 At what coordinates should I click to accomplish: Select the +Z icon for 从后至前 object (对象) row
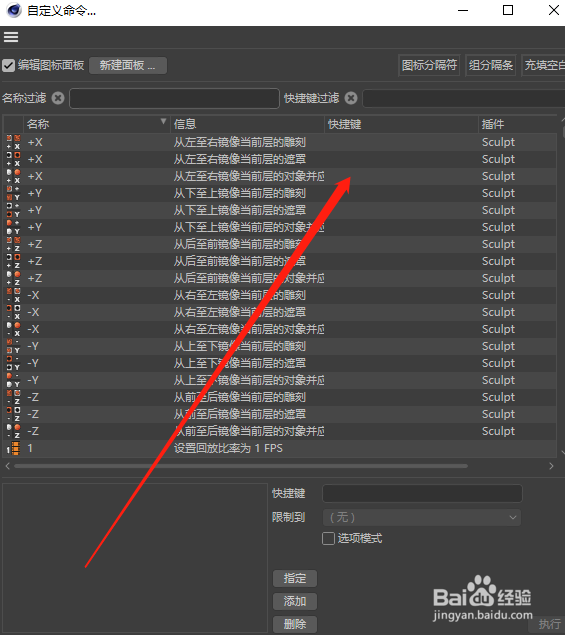[x=13, y=278]
